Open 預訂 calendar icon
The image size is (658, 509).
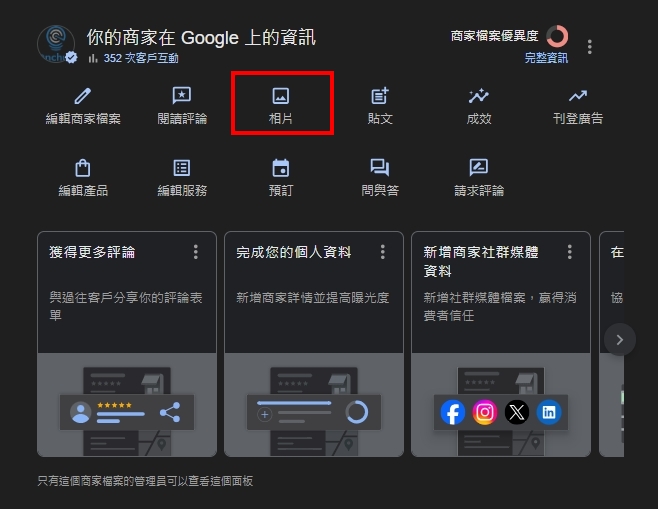[x=281, y=168]
